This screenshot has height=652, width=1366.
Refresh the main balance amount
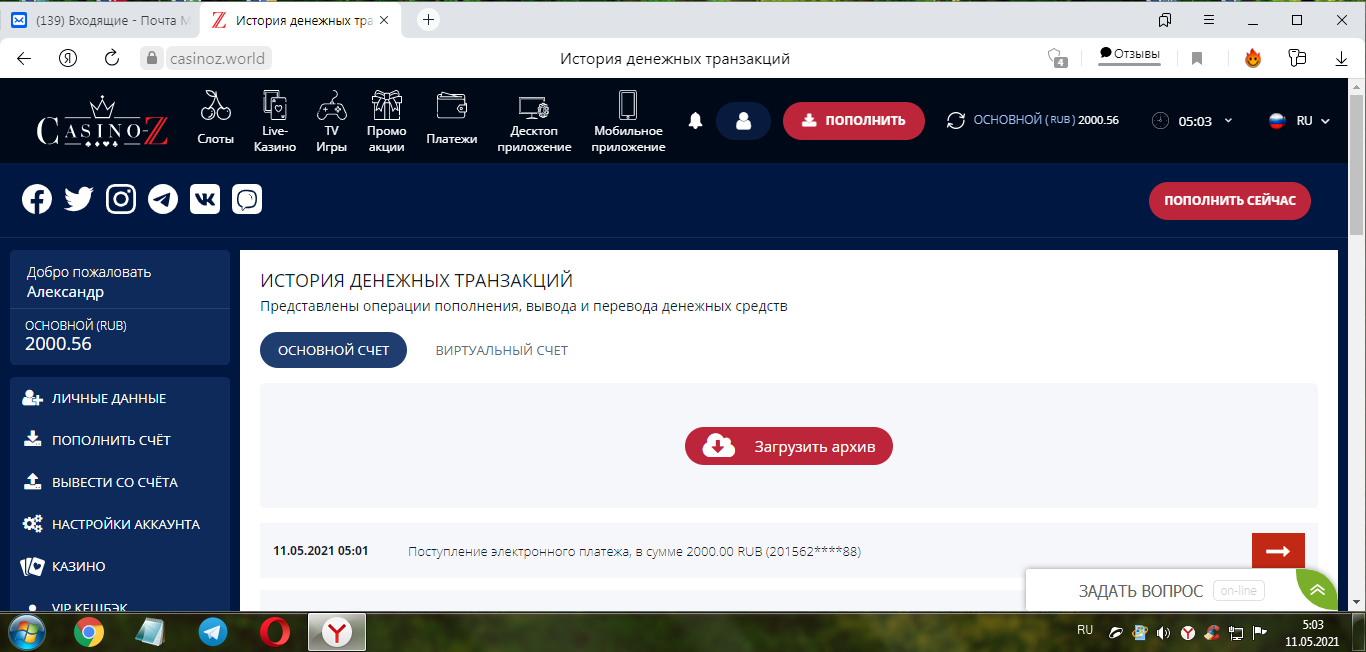tap(956, 121)
